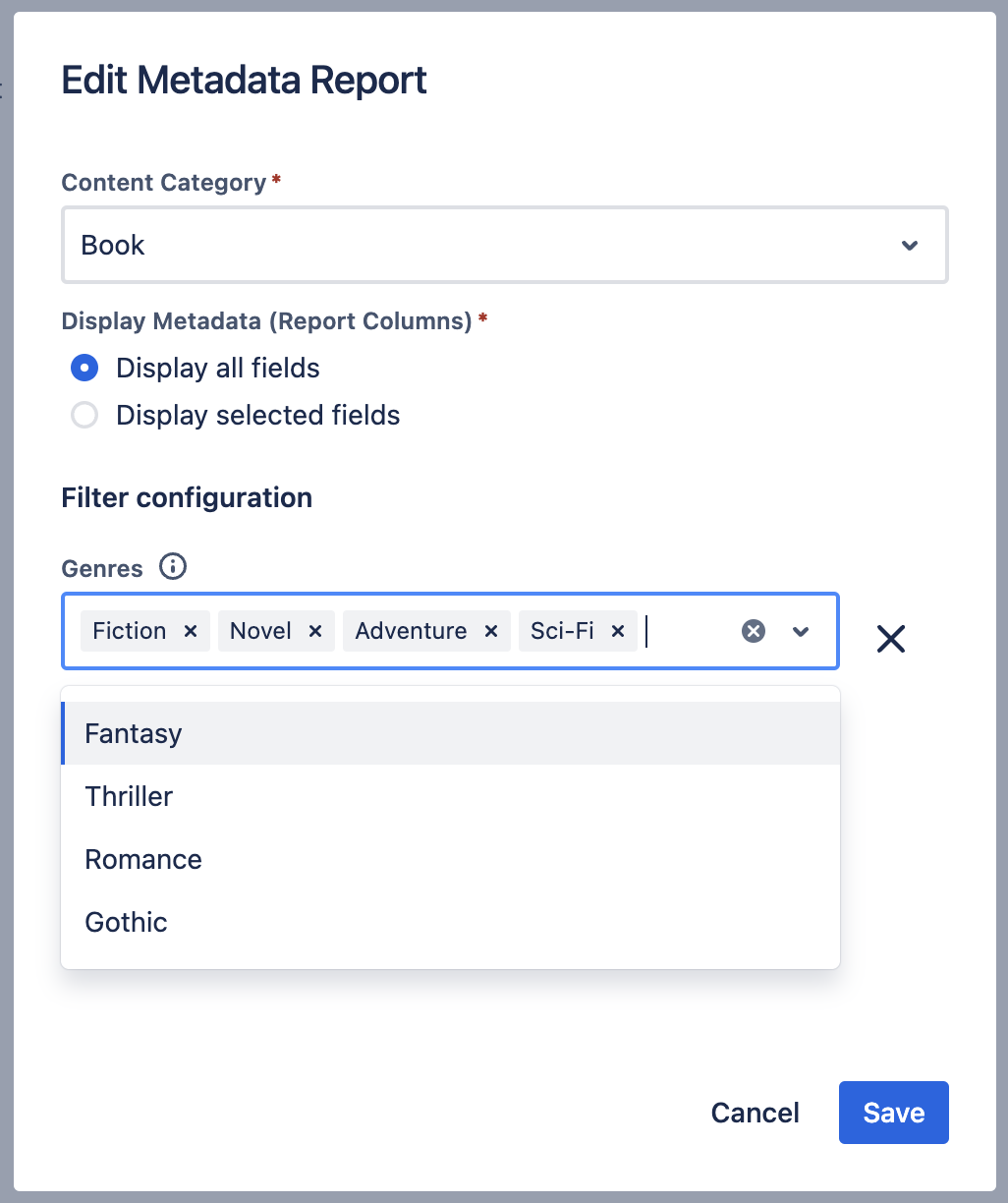
Task: Click the Genres info icon
Action: [x=173, y=567]
